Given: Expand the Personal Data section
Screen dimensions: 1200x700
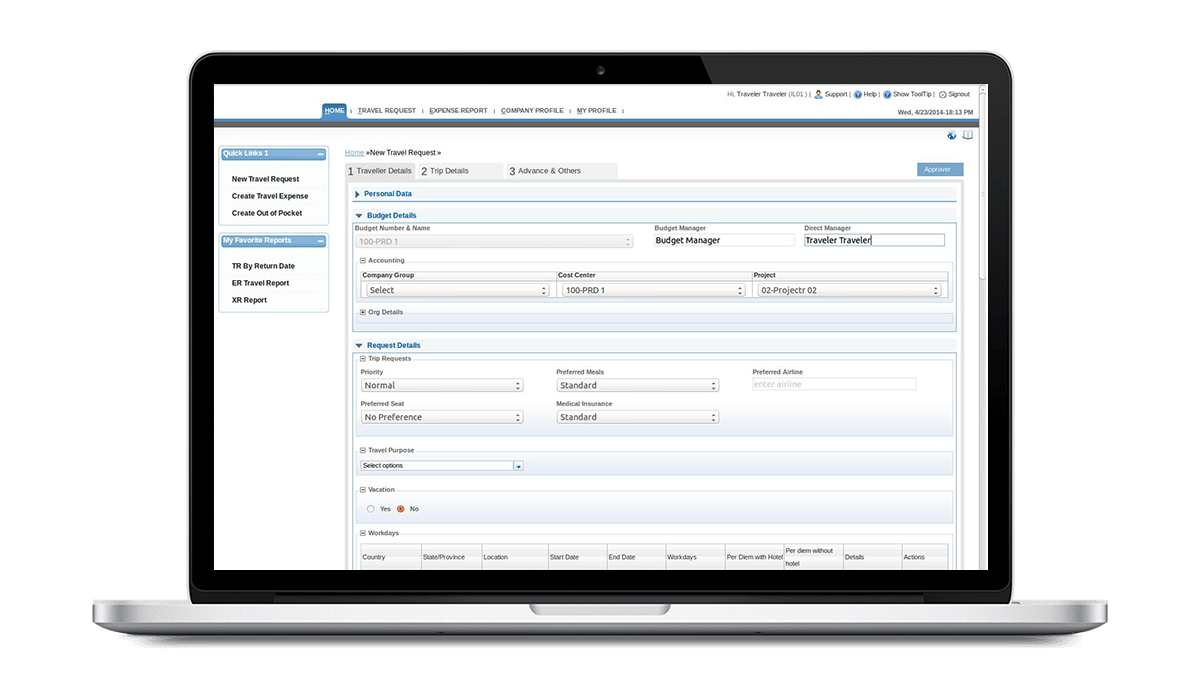Looking at the screenshot, I should point(358,194).
